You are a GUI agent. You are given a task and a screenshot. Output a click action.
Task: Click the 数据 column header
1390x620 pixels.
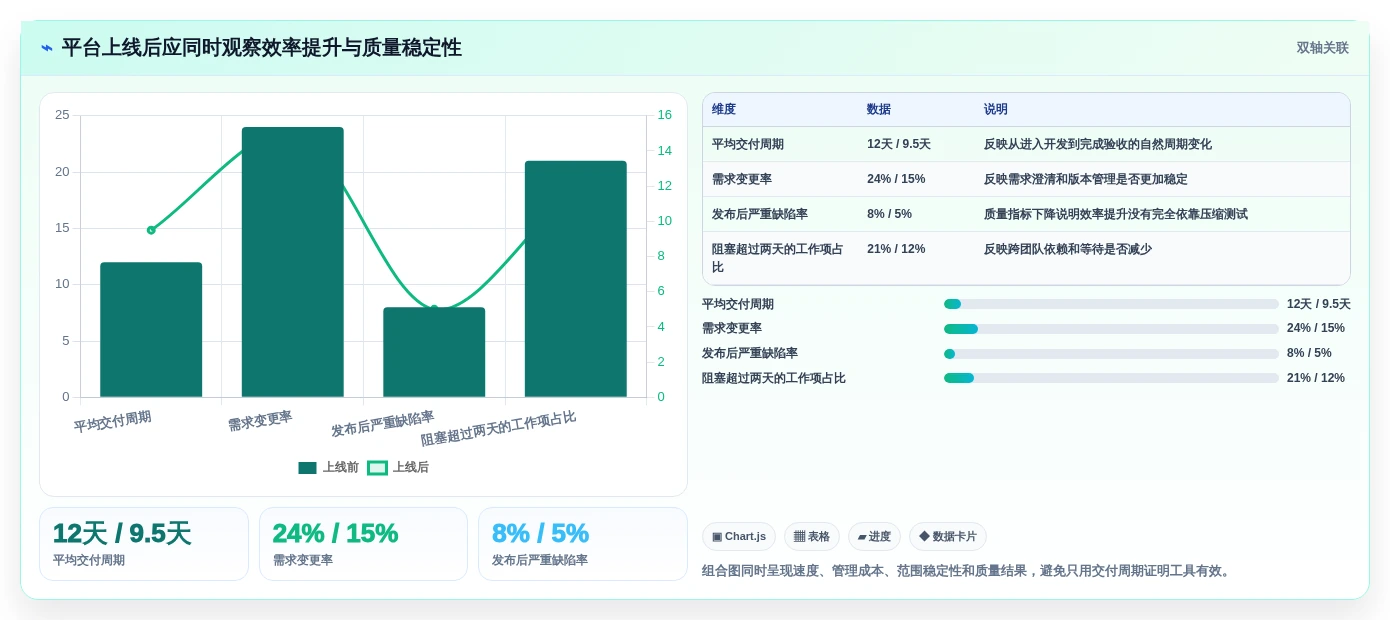tap(879, 109)
